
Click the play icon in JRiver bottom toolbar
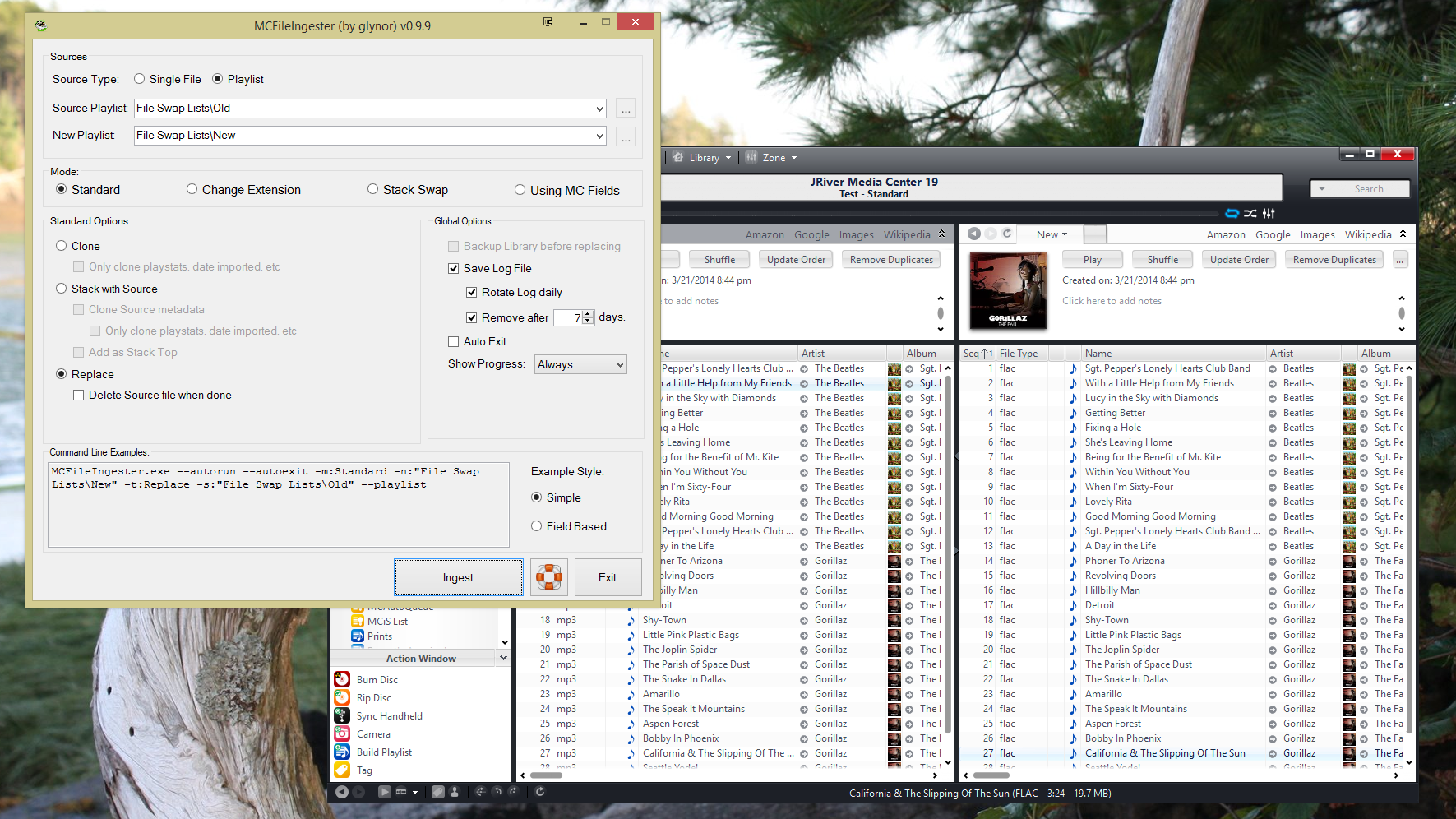(x=384, y=792)
